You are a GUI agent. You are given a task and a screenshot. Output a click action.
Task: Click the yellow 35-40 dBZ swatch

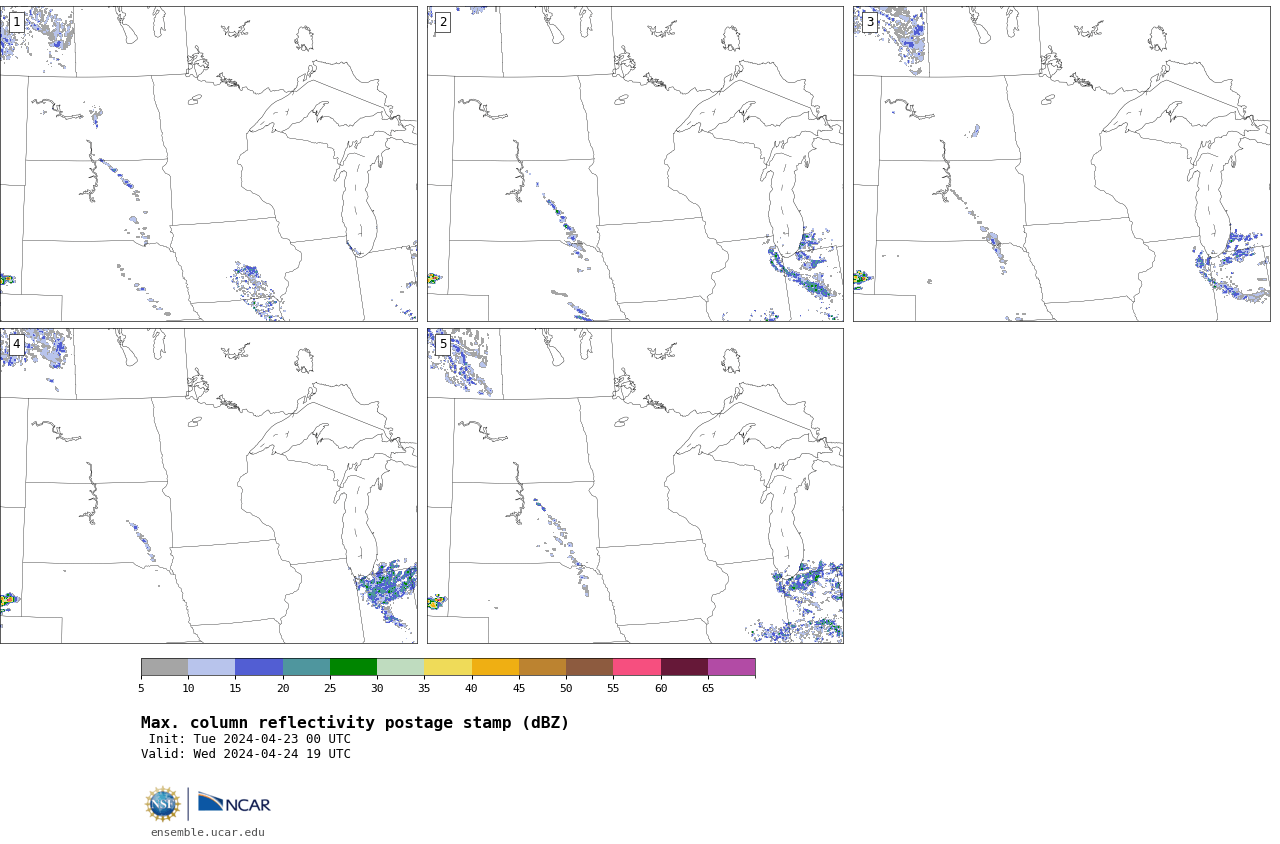448,667
